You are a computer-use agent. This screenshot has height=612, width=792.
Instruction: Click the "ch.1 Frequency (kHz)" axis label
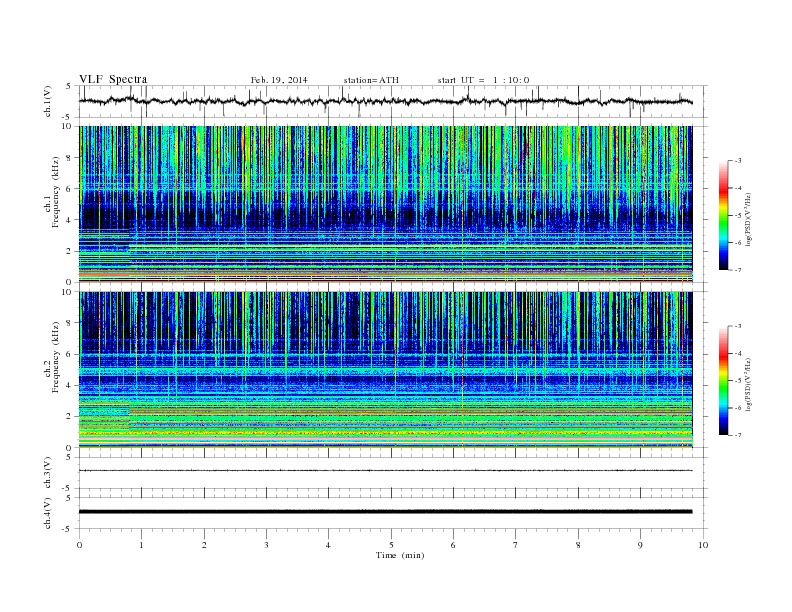pyautogui.click(x=52, y=192)
